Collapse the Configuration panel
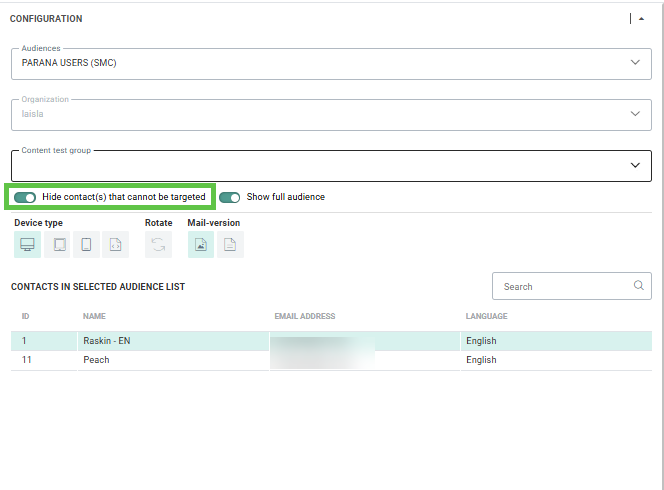The width and height of the screenshot is (664, 490). click(640, 18)
